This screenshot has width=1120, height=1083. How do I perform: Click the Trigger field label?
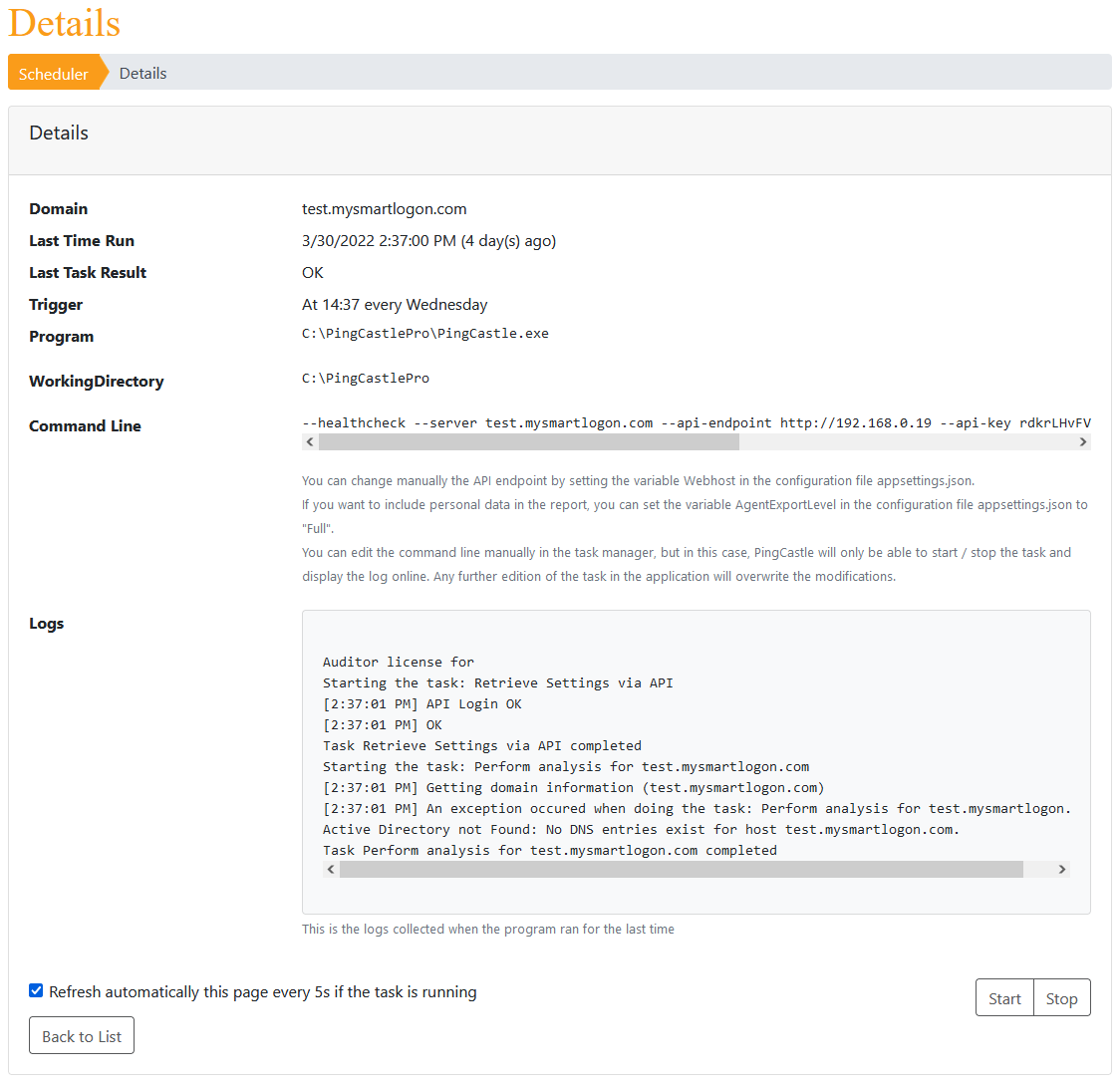tap(56, 304)
